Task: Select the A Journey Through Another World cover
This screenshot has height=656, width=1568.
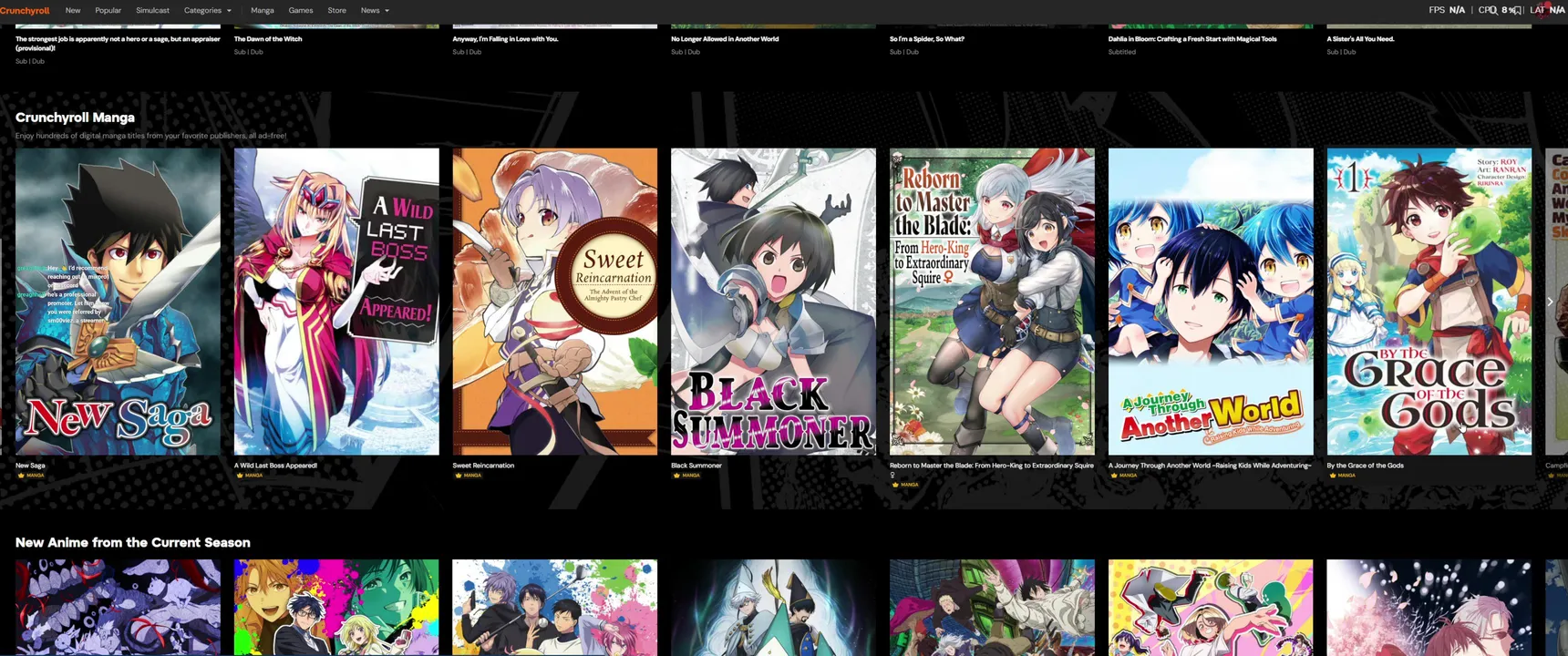Action: 1211,302
